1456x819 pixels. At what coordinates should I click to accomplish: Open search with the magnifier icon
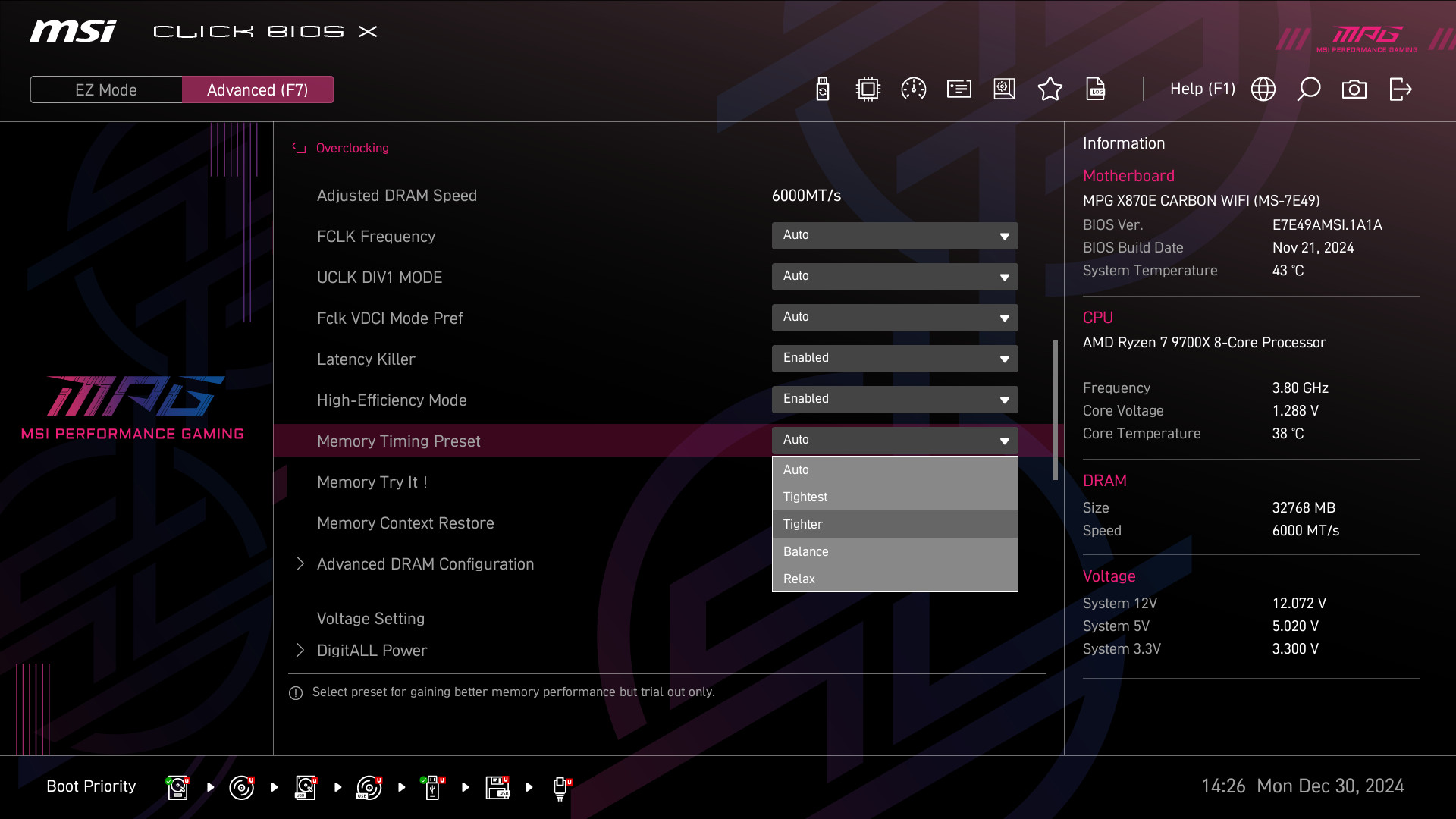pos(1309,89)
